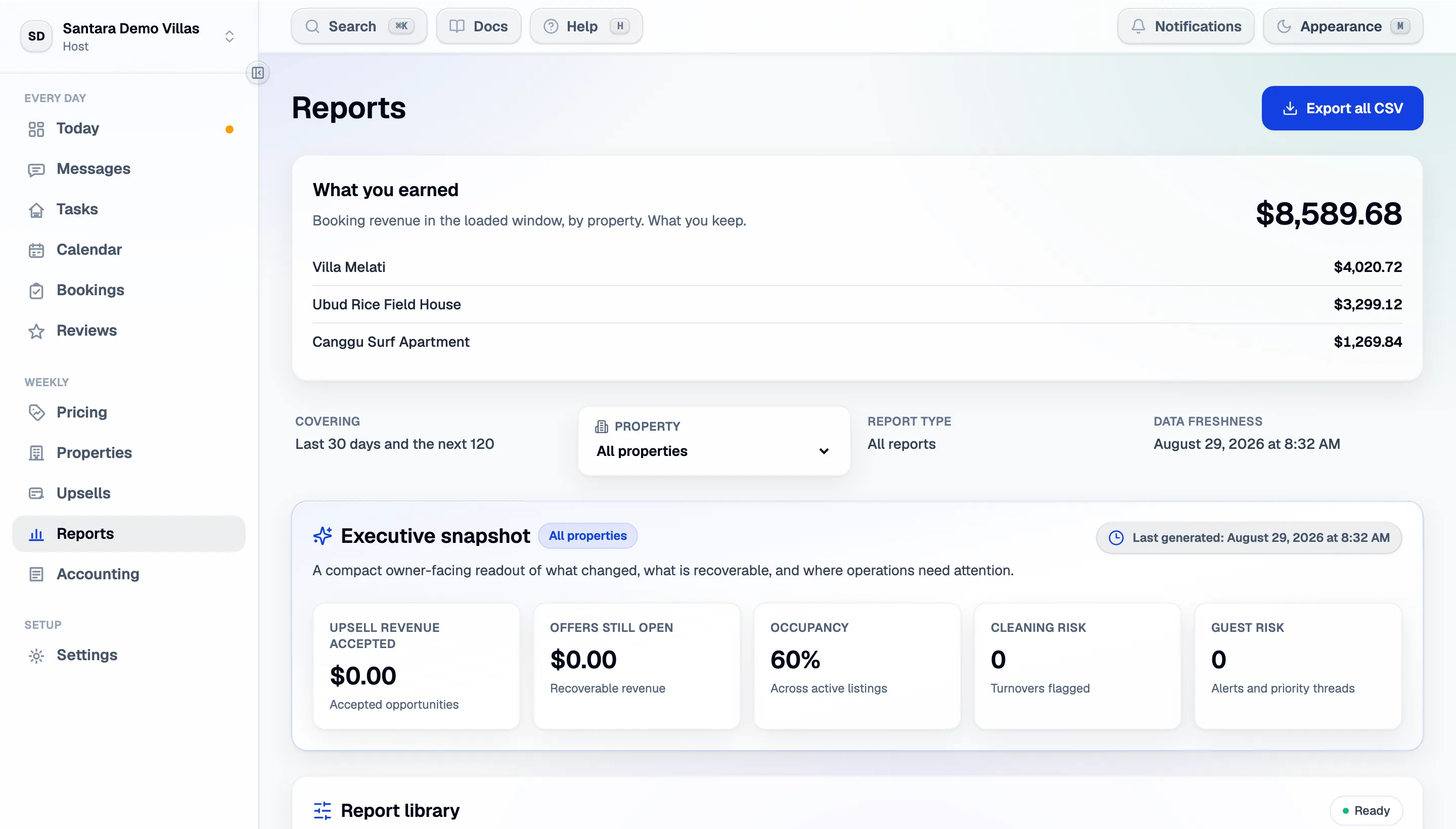Click the Settings gear icon
This screenshot has height=829, width=1456.
[36, 656]
